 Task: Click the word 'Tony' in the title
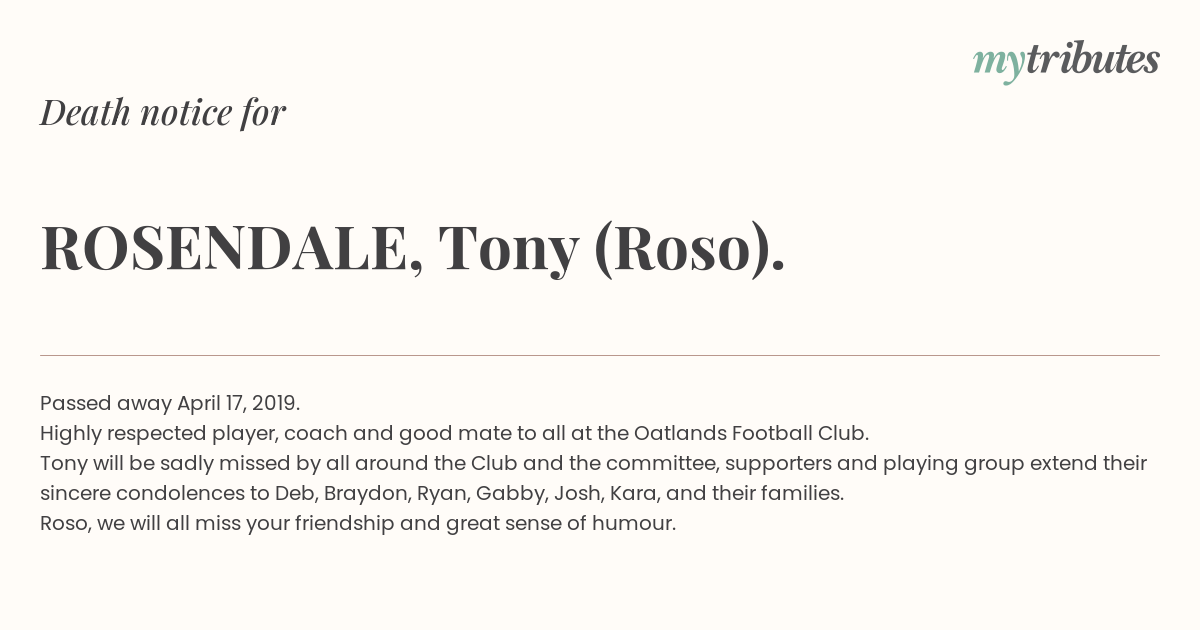508,249
